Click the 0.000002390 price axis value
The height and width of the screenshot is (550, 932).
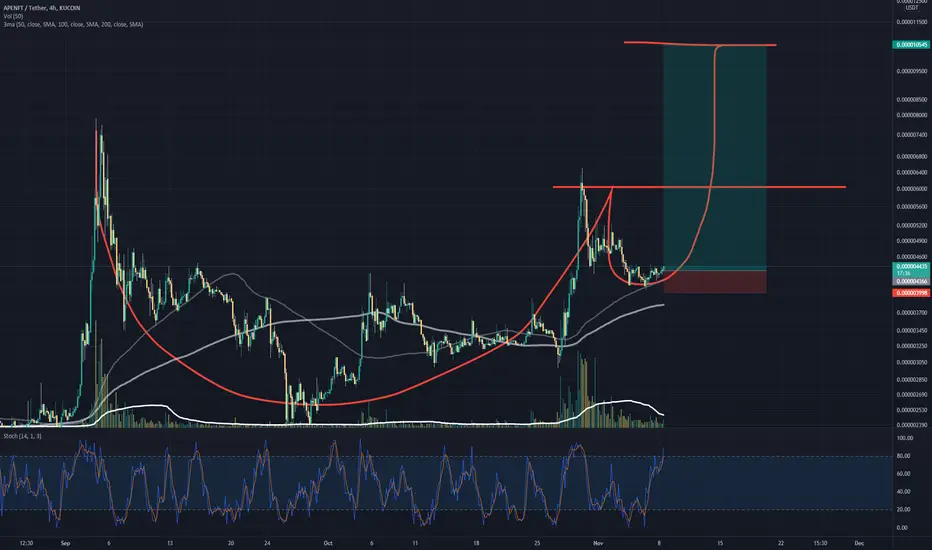912,425
